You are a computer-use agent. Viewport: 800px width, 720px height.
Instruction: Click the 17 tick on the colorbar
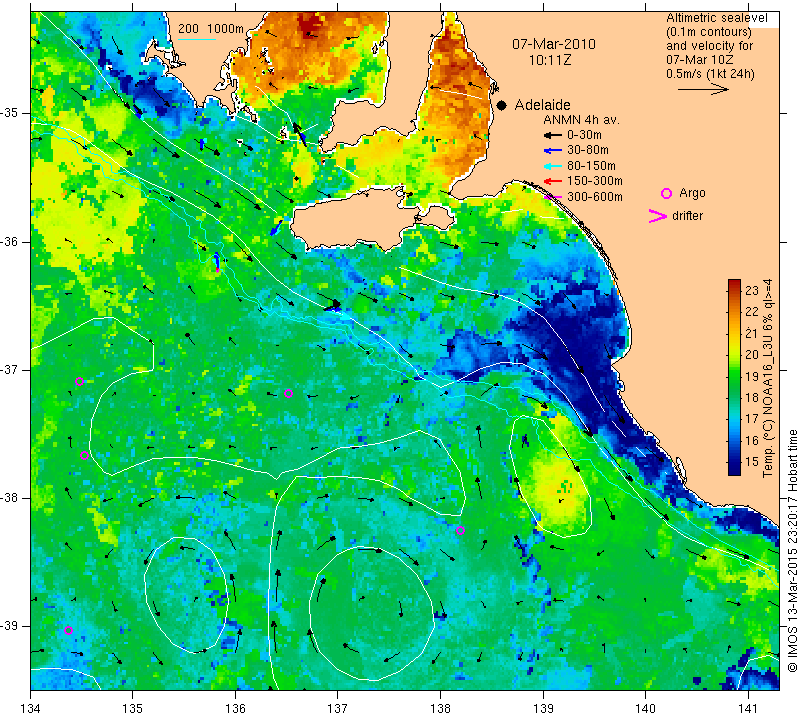click(752, 419)
